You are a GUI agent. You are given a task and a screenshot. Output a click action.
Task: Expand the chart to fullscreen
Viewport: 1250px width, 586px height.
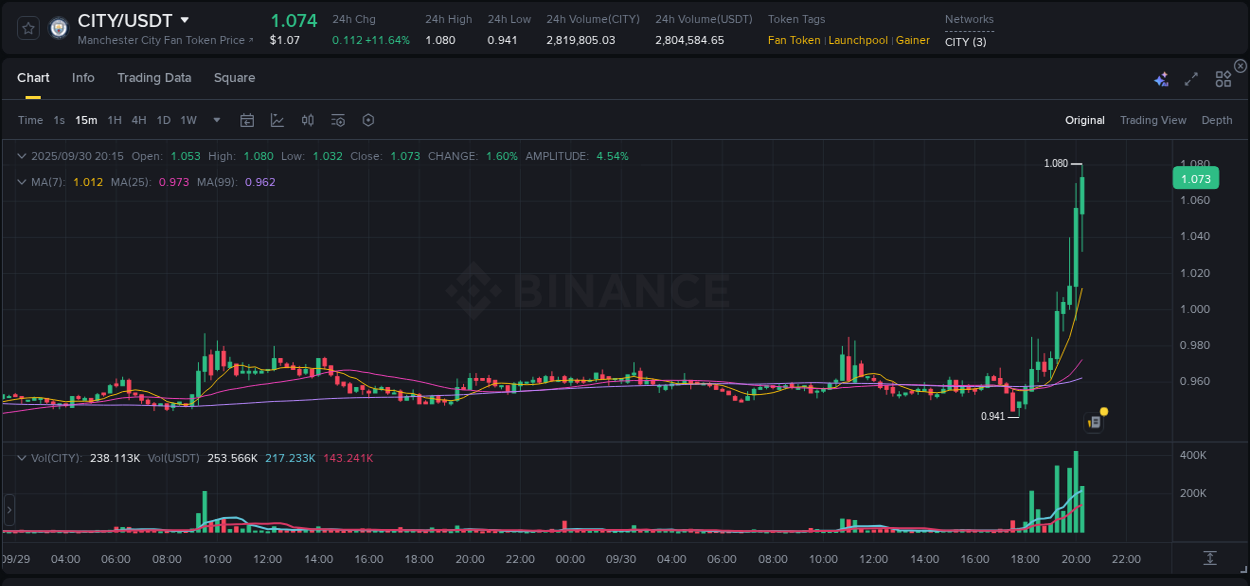(x=1190, y=78)
